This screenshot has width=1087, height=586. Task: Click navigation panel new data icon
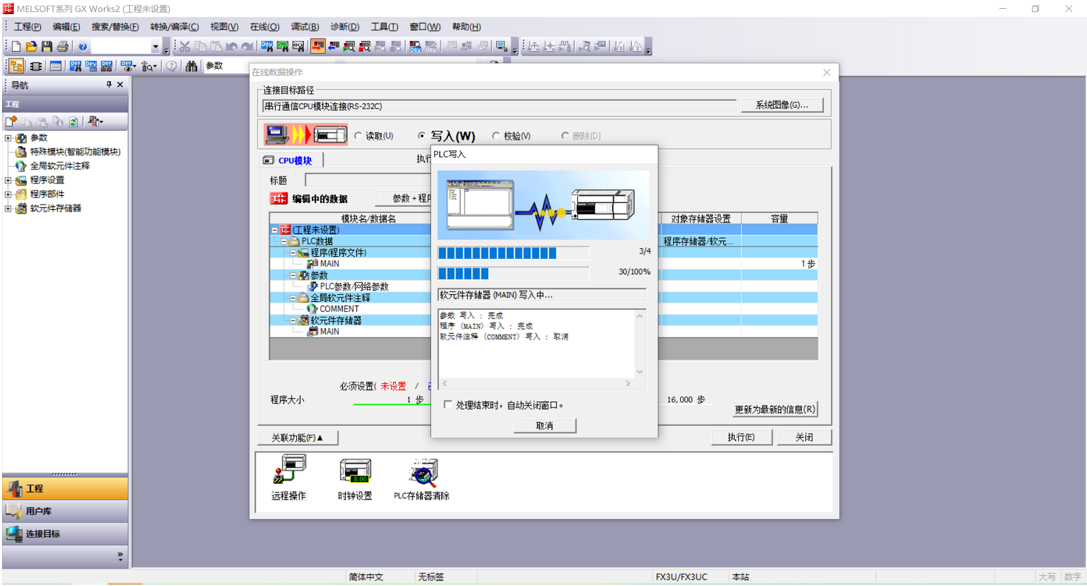click(10, 121)
